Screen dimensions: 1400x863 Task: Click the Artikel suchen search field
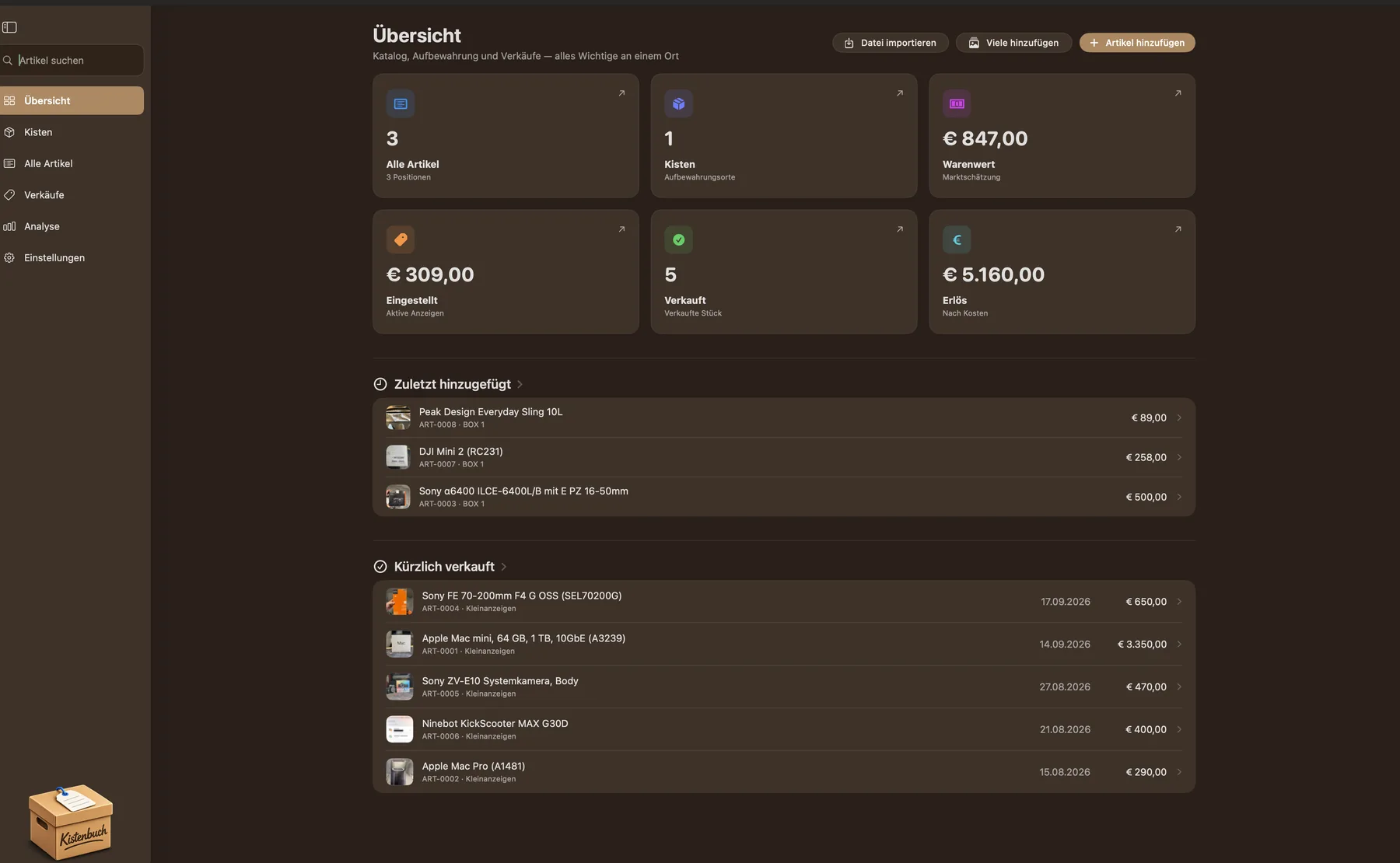click(72, 60)
